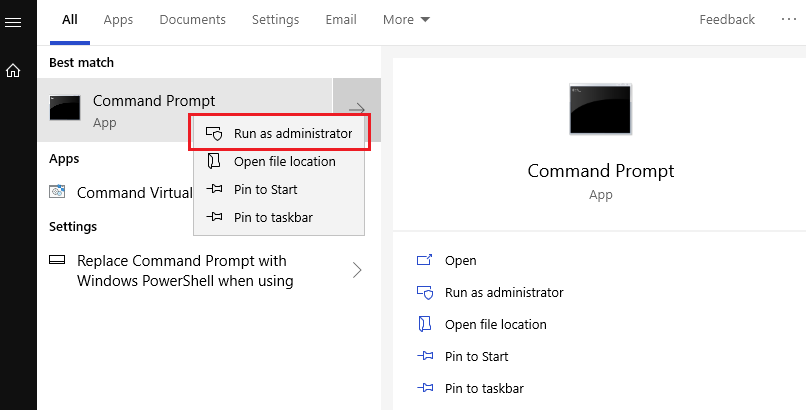Click the Feedback link
The width and height of the screenshot is (806, 410).
[x=727, y=20]
